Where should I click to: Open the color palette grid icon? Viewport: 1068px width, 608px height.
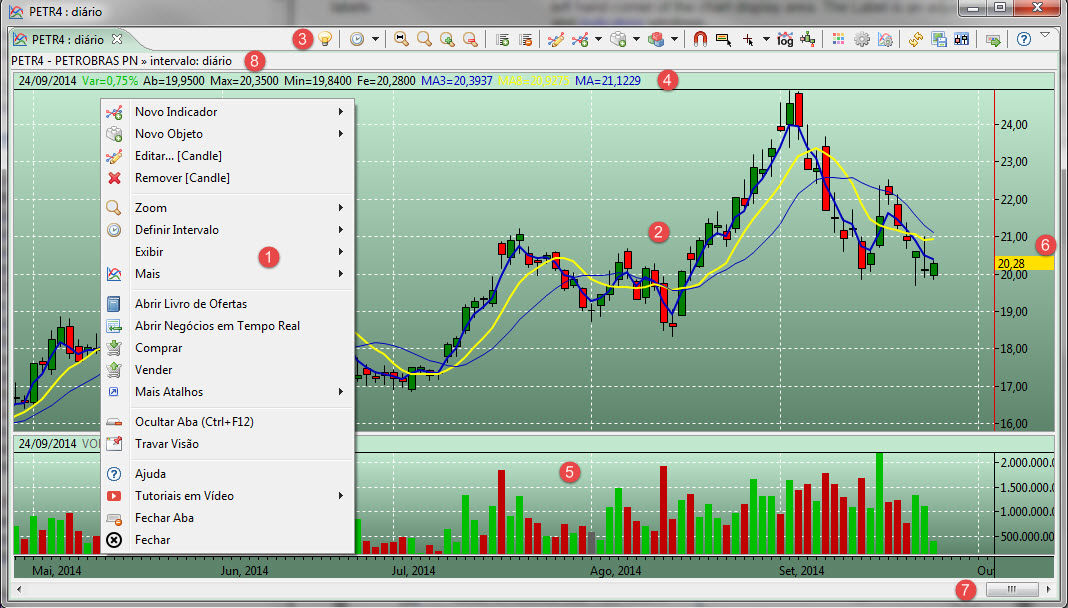pos(839,39)
